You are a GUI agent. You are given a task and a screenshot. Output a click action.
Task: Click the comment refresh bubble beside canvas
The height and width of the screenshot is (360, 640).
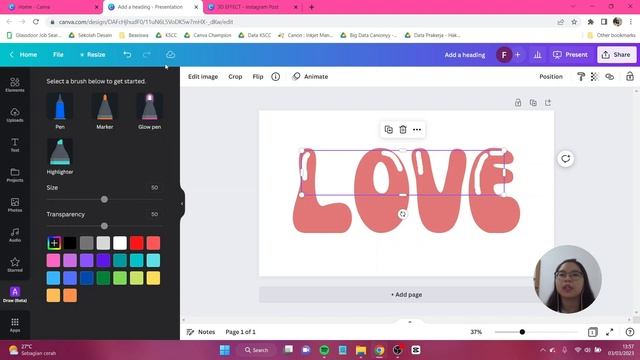pos(565,159)
